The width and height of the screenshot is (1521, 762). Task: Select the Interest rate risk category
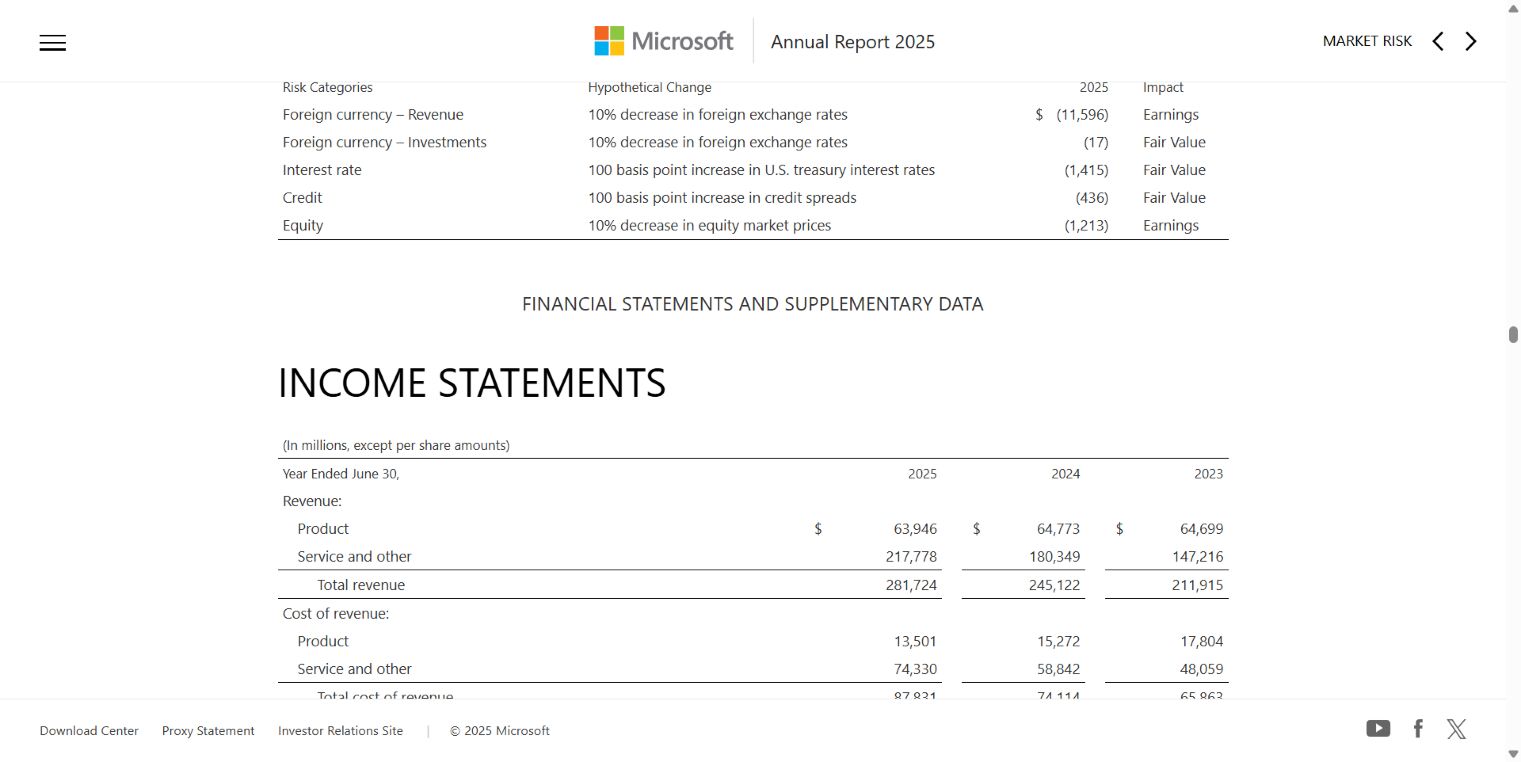tap(322, 170)
